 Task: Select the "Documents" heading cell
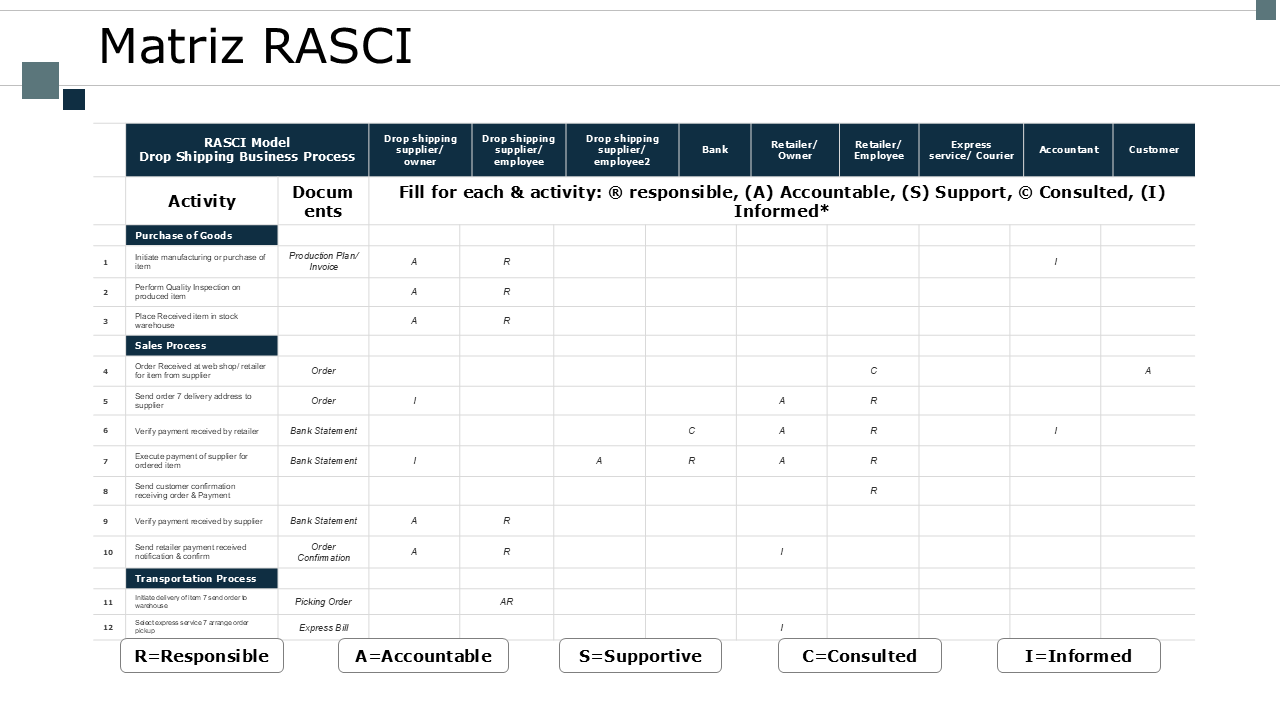[323, 201]
